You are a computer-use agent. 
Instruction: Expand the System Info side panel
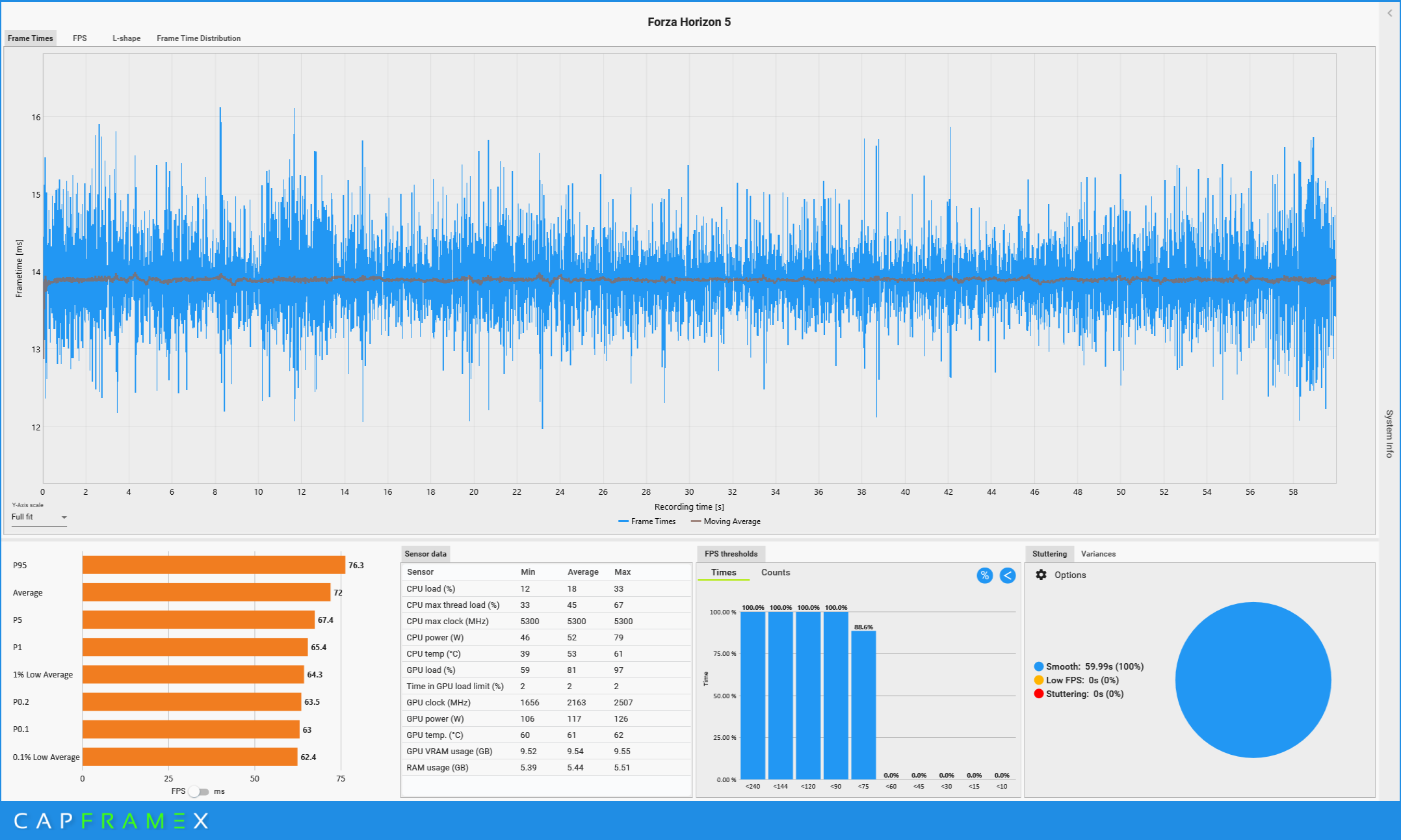tap(1389, 434)
